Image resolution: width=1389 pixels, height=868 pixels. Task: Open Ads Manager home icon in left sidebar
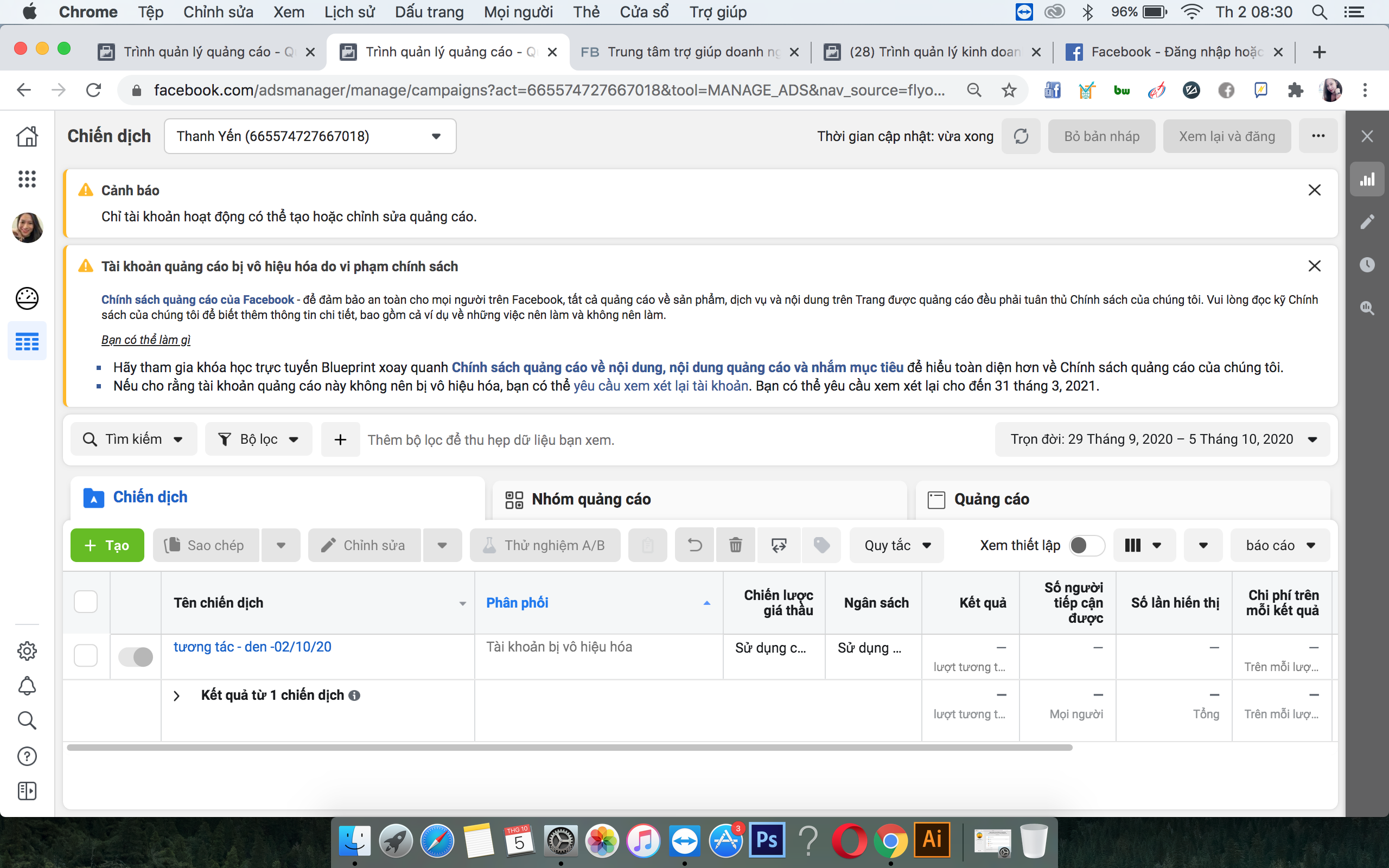click(x=27, y=136)
